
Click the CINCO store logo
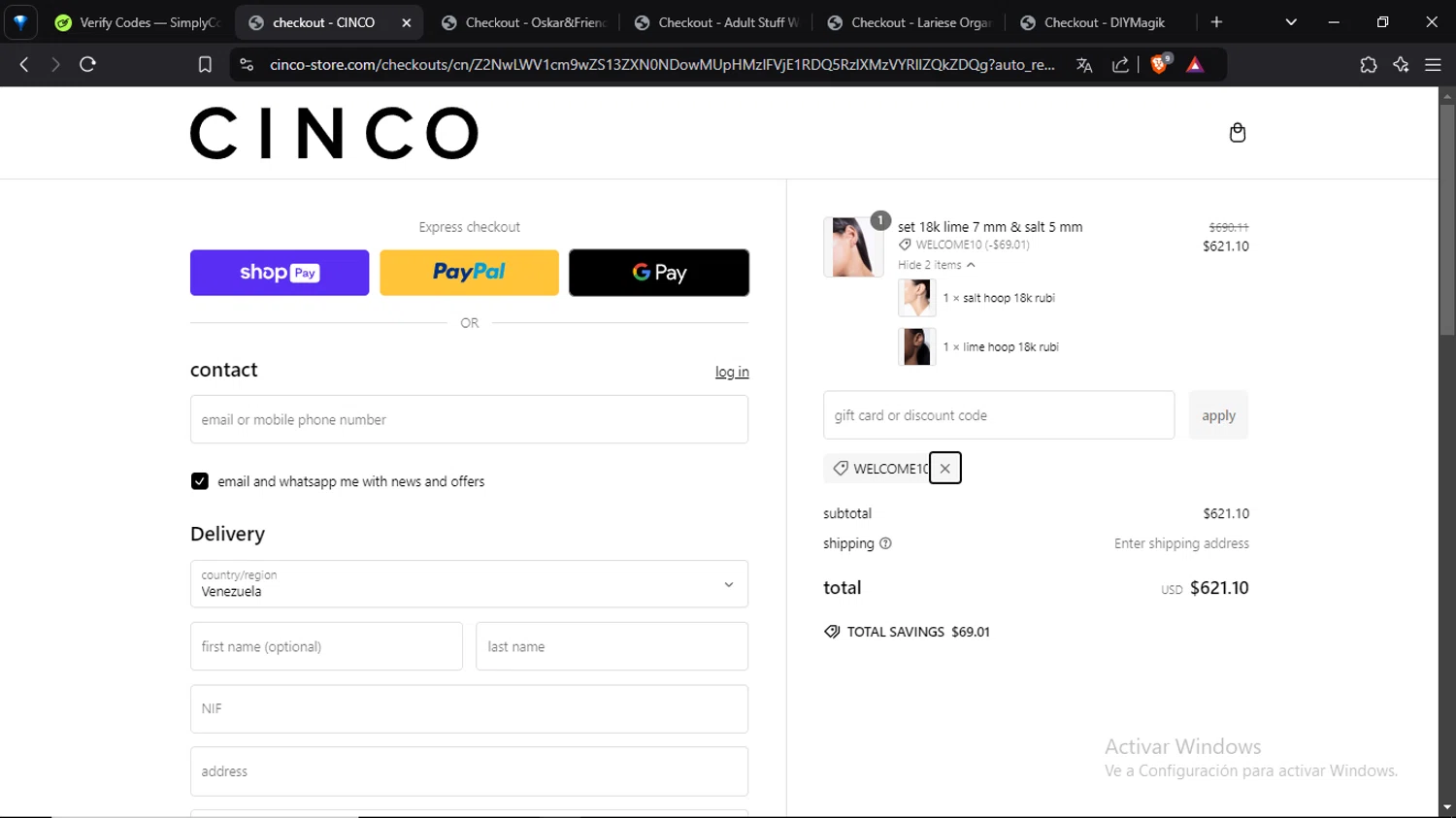(x=334, y=133)
